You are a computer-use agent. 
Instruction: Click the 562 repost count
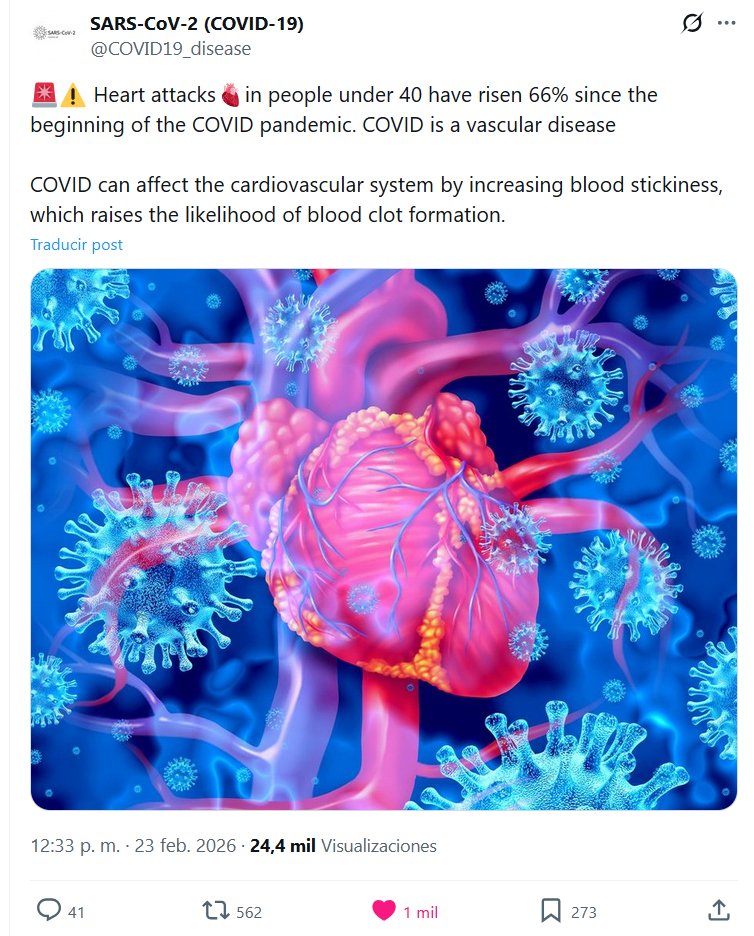click(x=249, y=912)
